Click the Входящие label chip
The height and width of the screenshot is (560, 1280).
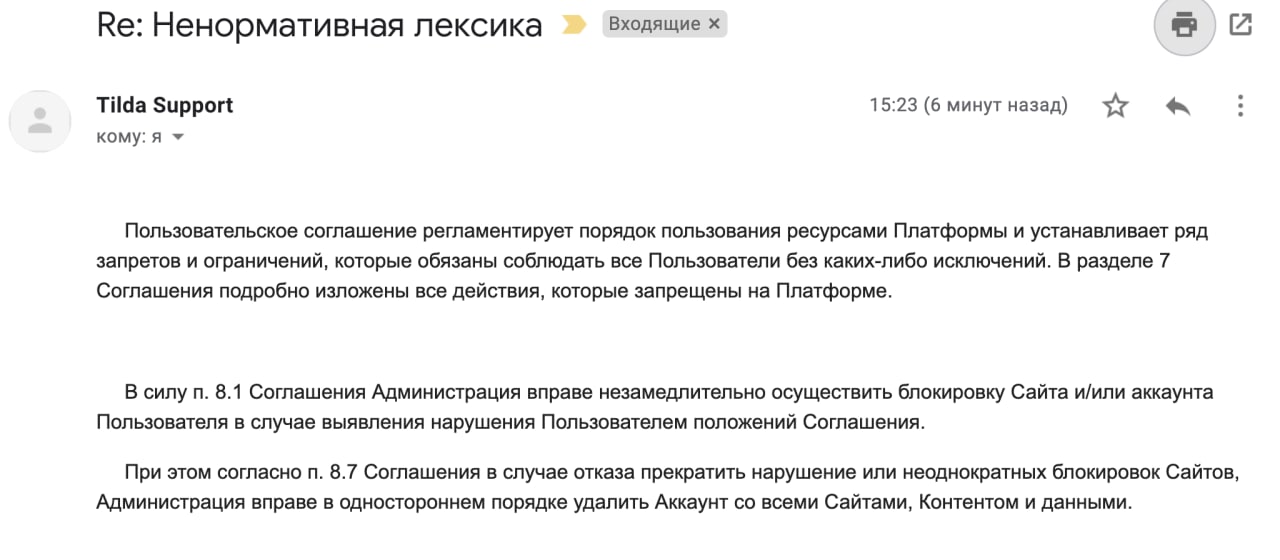click(654, 25)
